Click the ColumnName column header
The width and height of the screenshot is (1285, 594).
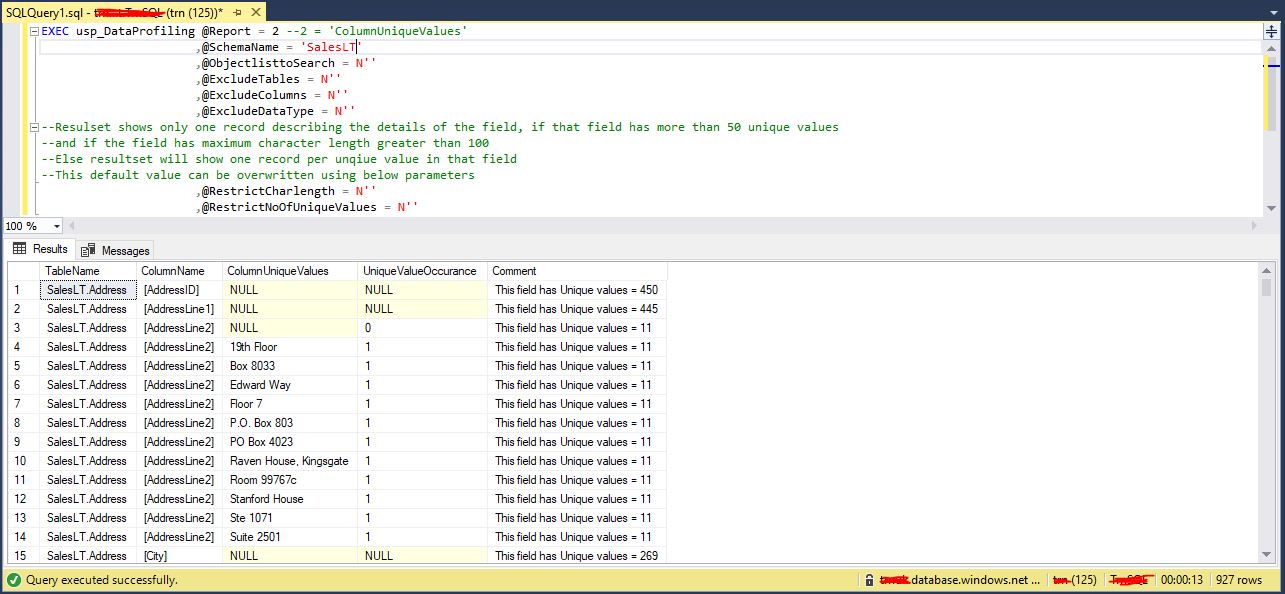point(179,271)
